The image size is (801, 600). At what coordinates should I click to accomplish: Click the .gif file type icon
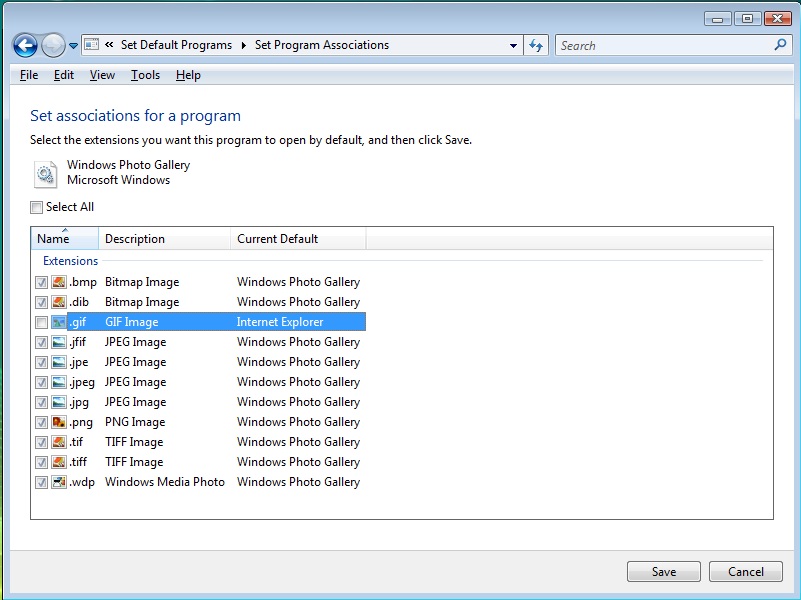59,322
